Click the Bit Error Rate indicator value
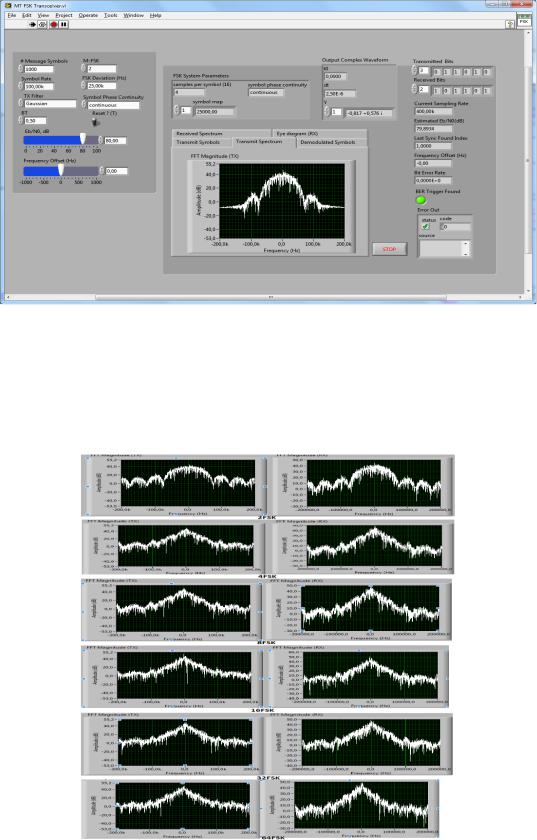This screenshot has width=537, height=840. pos(433,181)
